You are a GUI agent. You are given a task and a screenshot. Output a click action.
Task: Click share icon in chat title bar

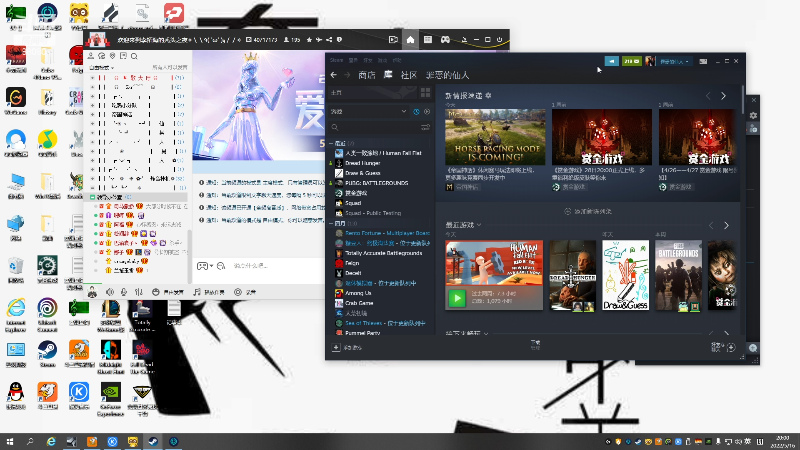coord(329,40)
